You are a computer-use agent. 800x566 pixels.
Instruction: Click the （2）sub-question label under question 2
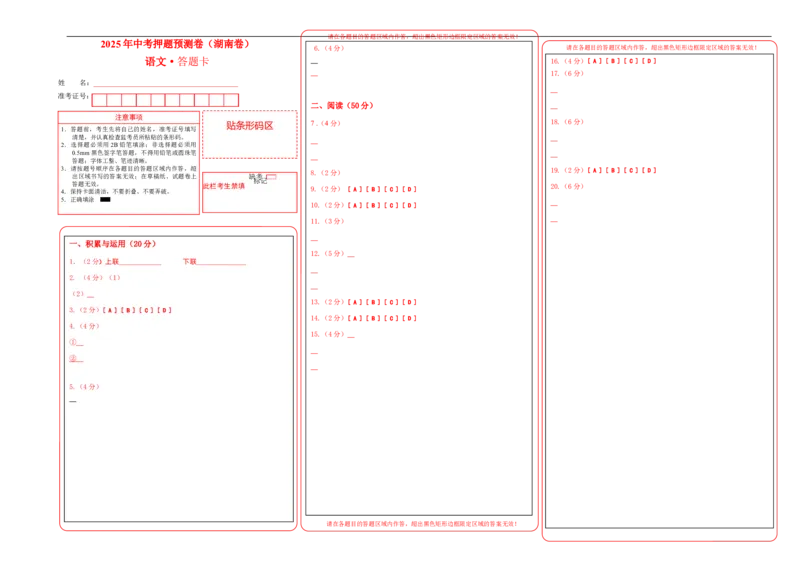coord(78,294)
